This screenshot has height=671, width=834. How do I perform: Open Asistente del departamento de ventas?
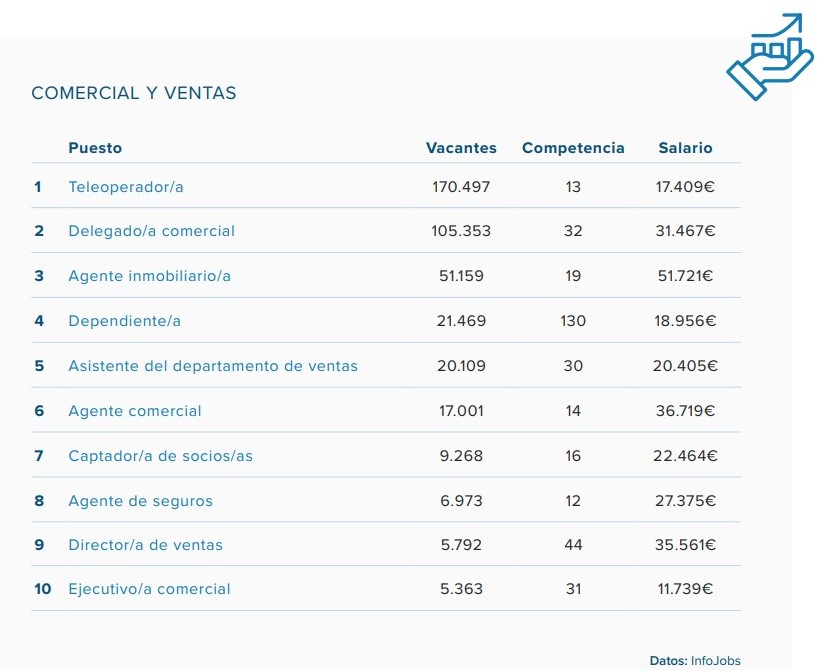212,366
